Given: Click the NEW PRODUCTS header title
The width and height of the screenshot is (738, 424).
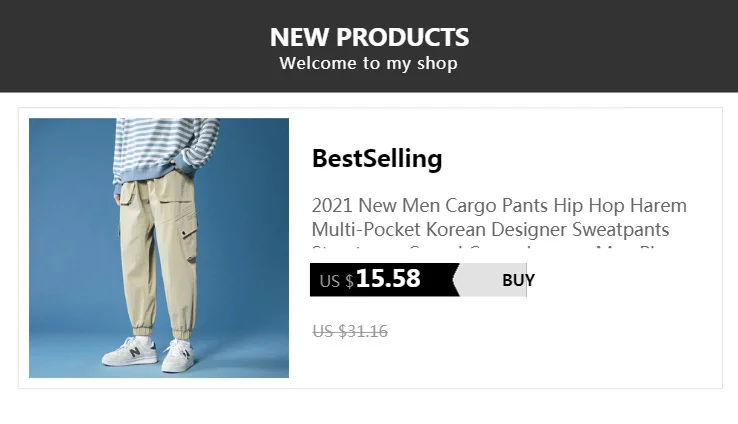Looking at the screenshot, I should [369, 38].
